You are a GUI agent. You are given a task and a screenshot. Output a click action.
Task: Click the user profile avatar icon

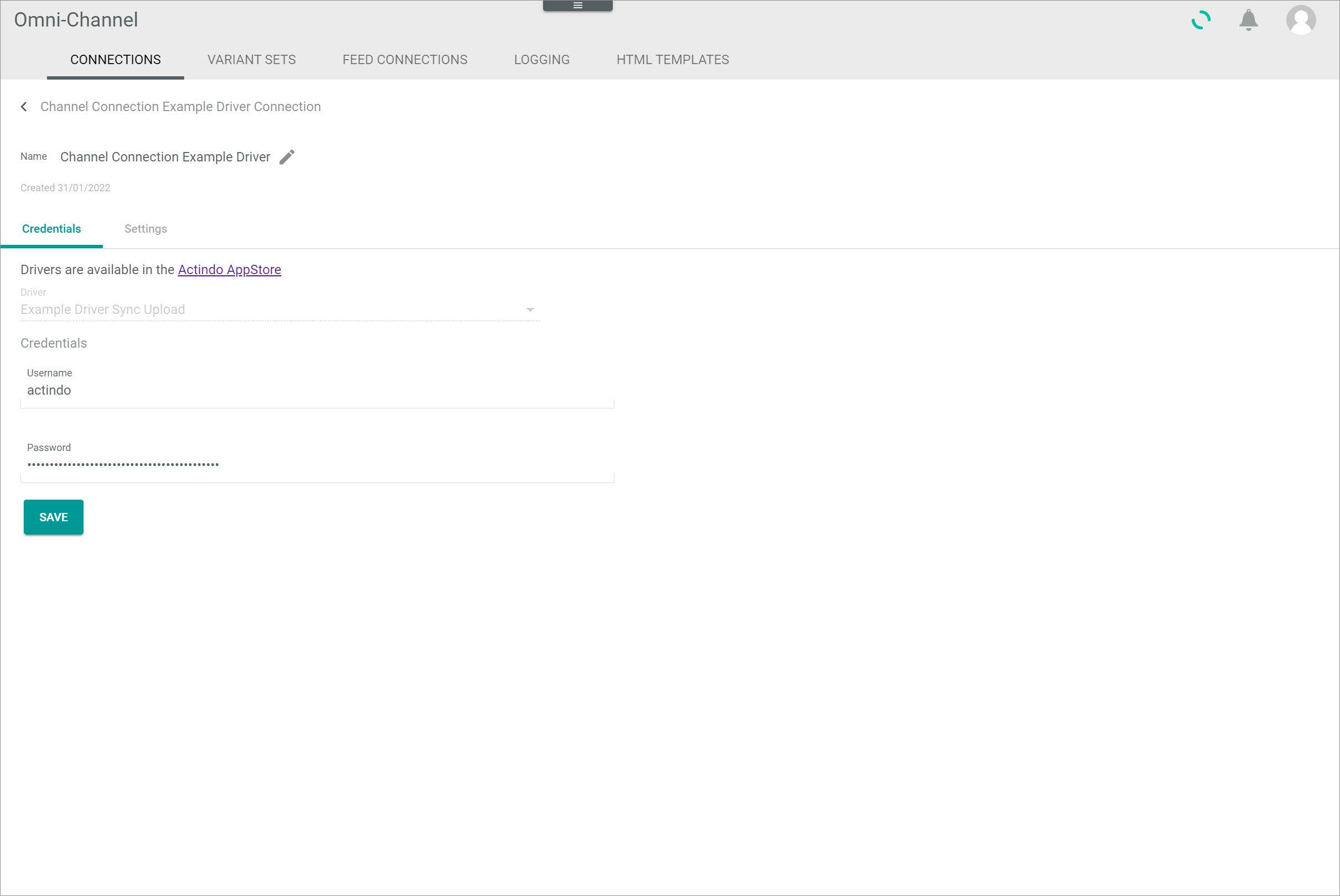point(1302,20)
